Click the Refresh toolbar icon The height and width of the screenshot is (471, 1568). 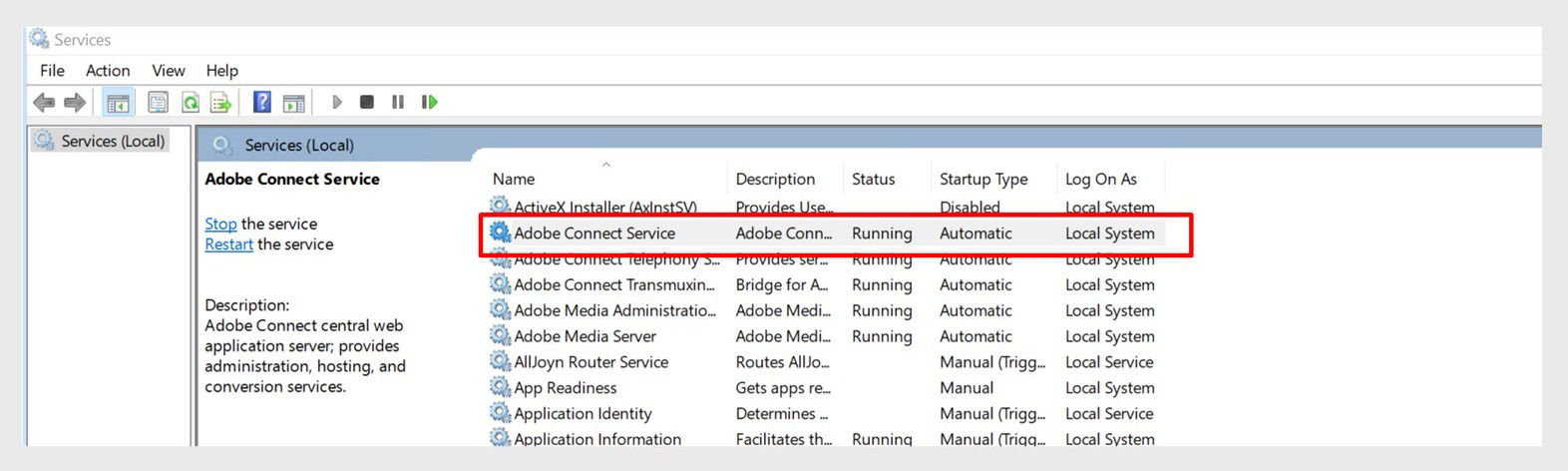pos(190,102)
